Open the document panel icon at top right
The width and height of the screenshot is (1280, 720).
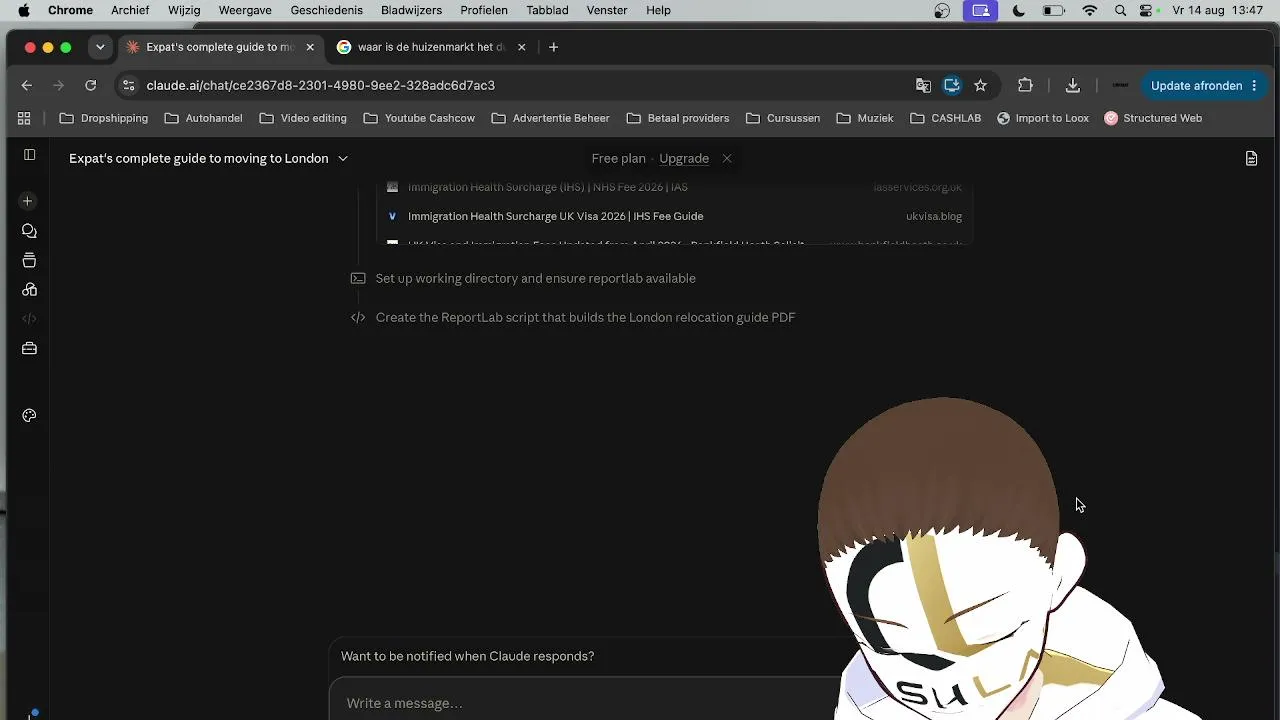coord(1251,158)
